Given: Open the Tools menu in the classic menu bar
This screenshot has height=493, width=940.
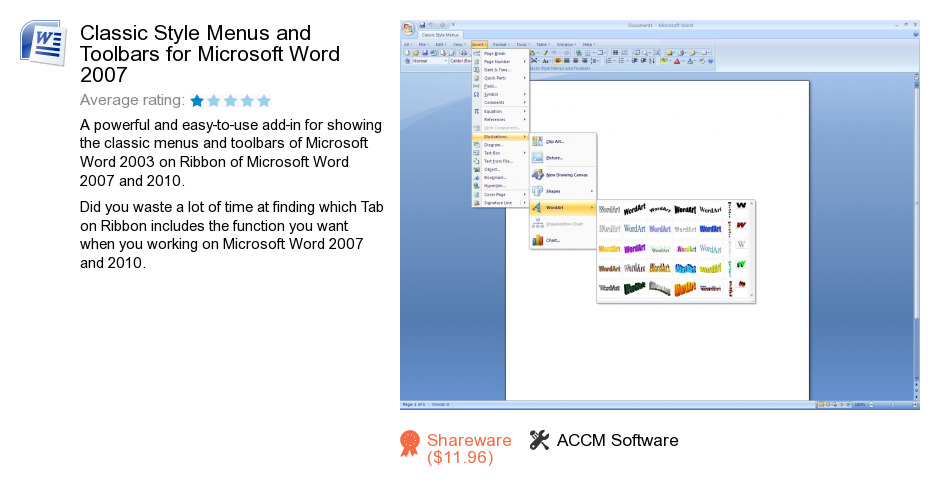Looking at the screenshot, I should [523, 44].
